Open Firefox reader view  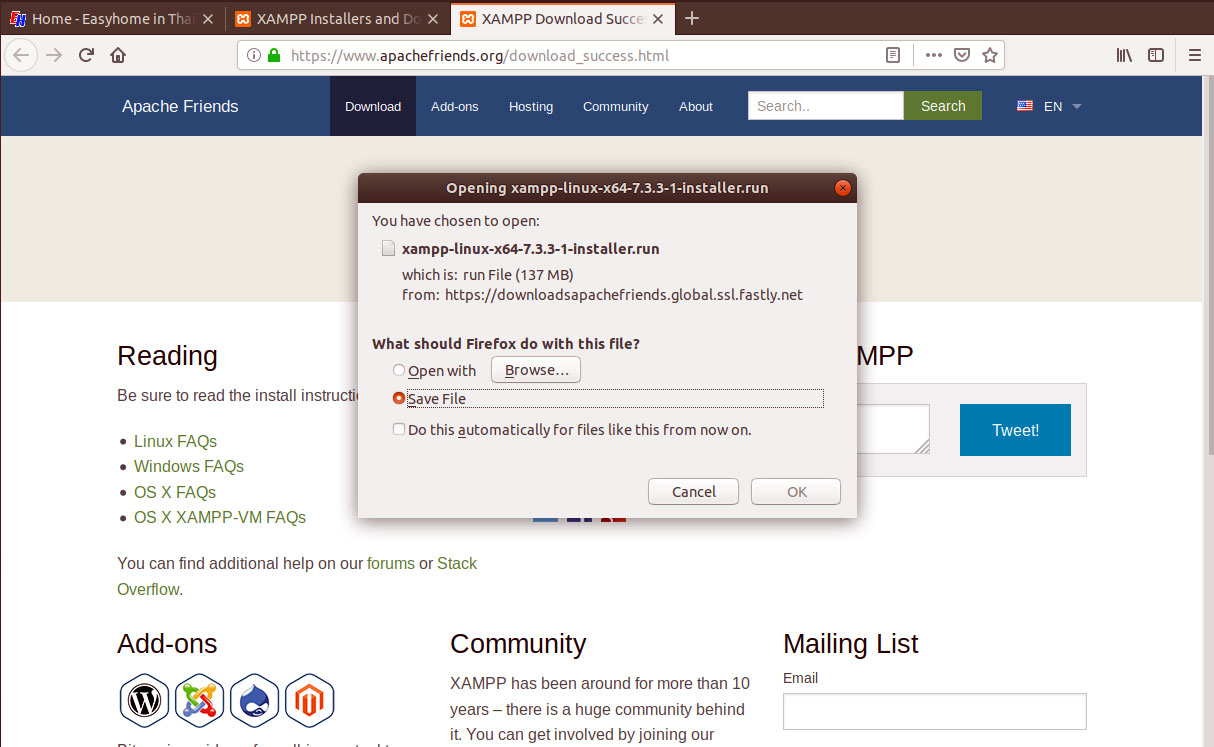(x=893, y=55)
